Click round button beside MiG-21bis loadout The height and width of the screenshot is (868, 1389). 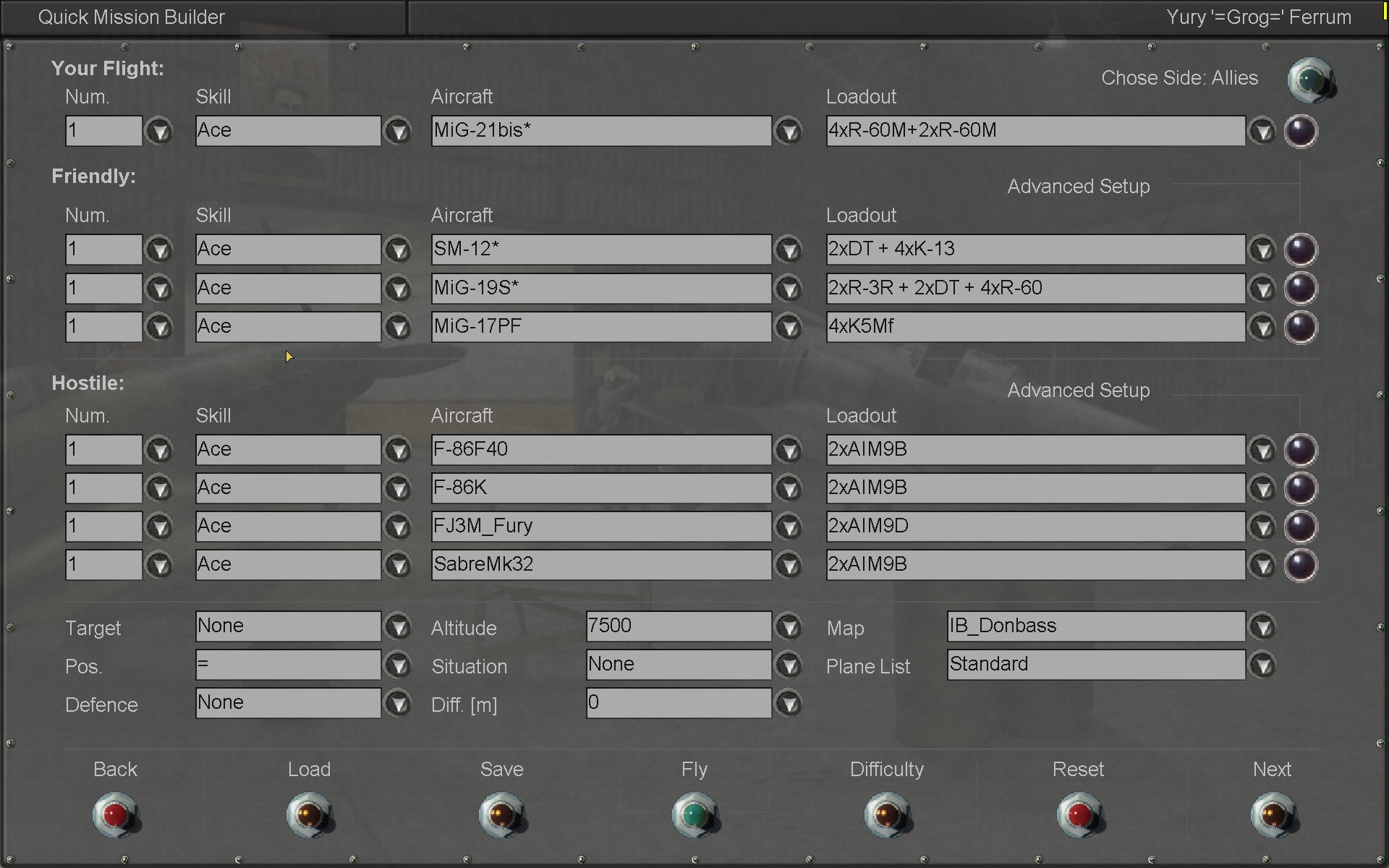pos(1300,132)
